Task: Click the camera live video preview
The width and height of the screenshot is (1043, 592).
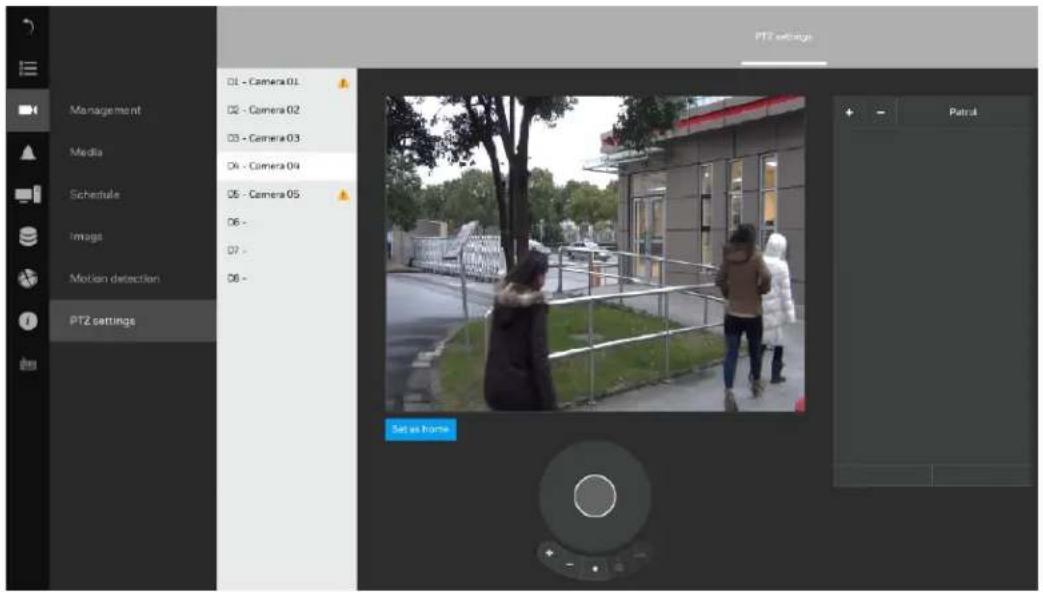Action: (x=595, y=253)
